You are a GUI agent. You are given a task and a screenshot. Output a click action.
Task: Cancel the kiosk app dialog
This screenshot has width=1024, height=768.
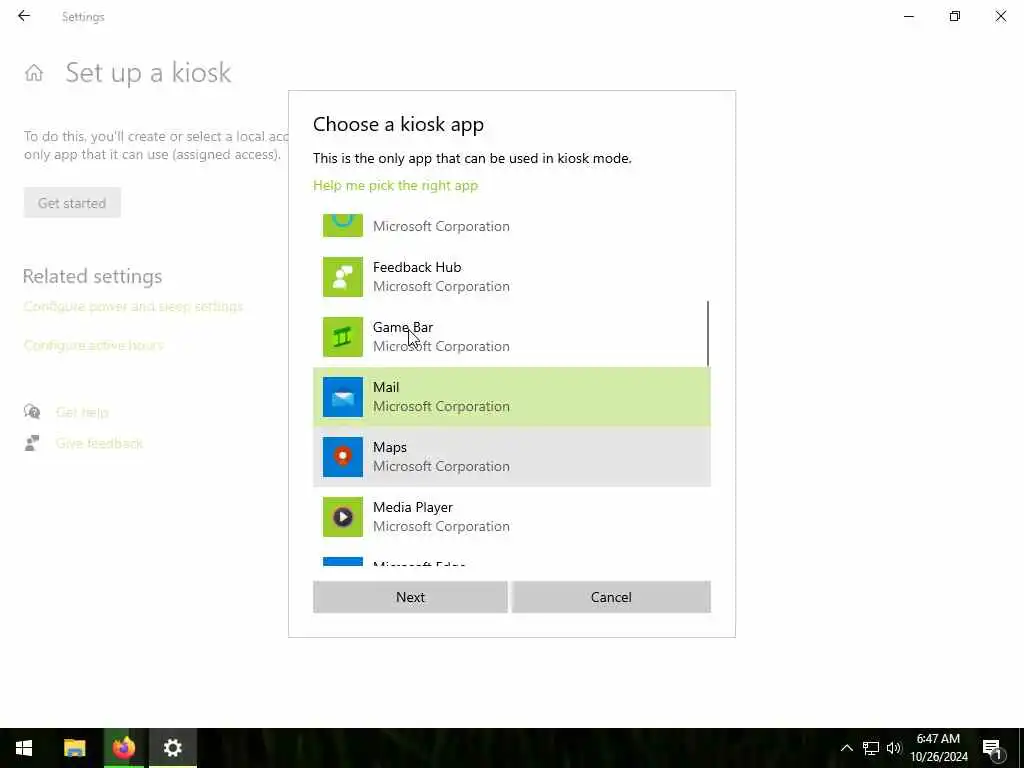point(611,597)
